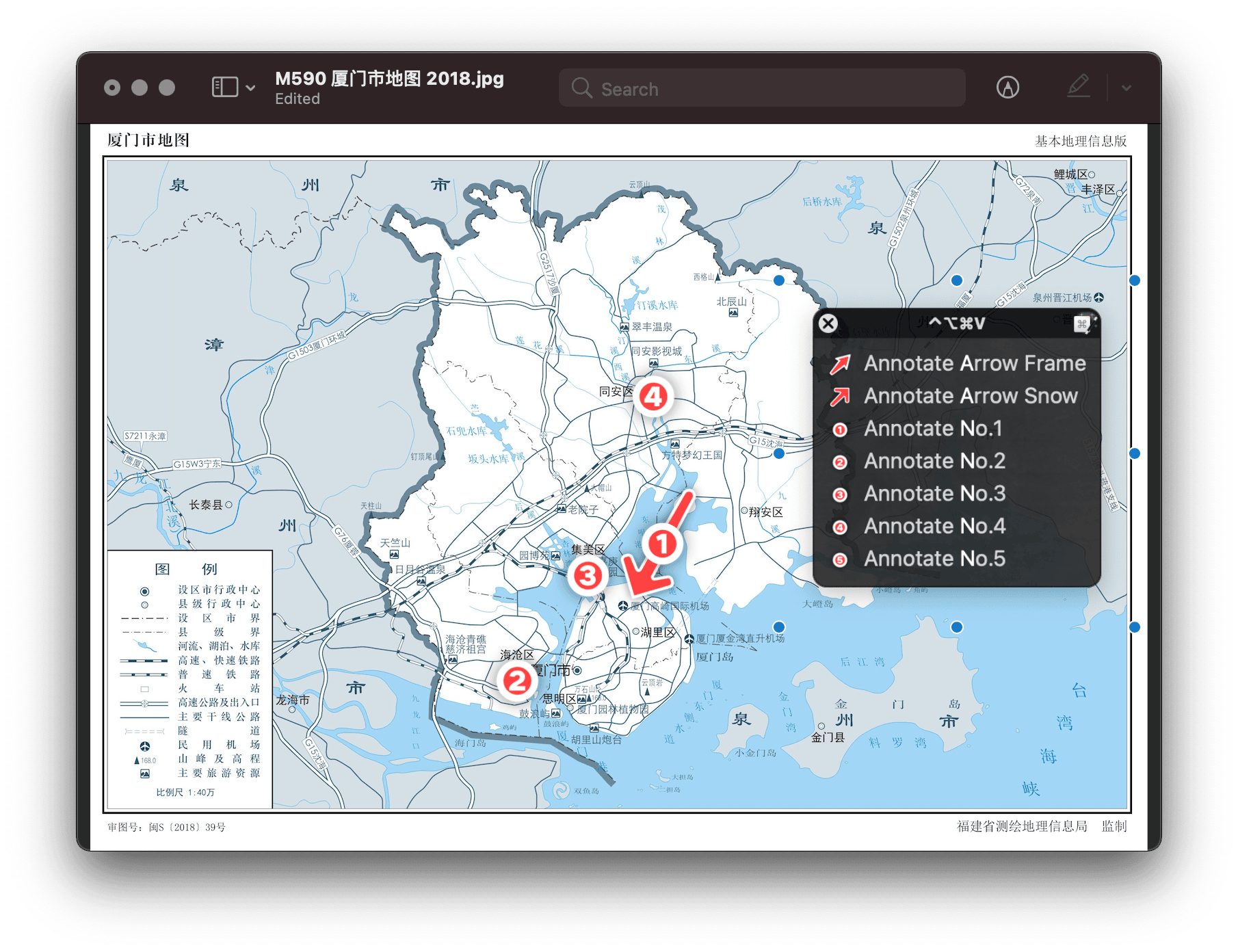Show the Markup toolbar
1238x952 pixels.
[1007, 88]
